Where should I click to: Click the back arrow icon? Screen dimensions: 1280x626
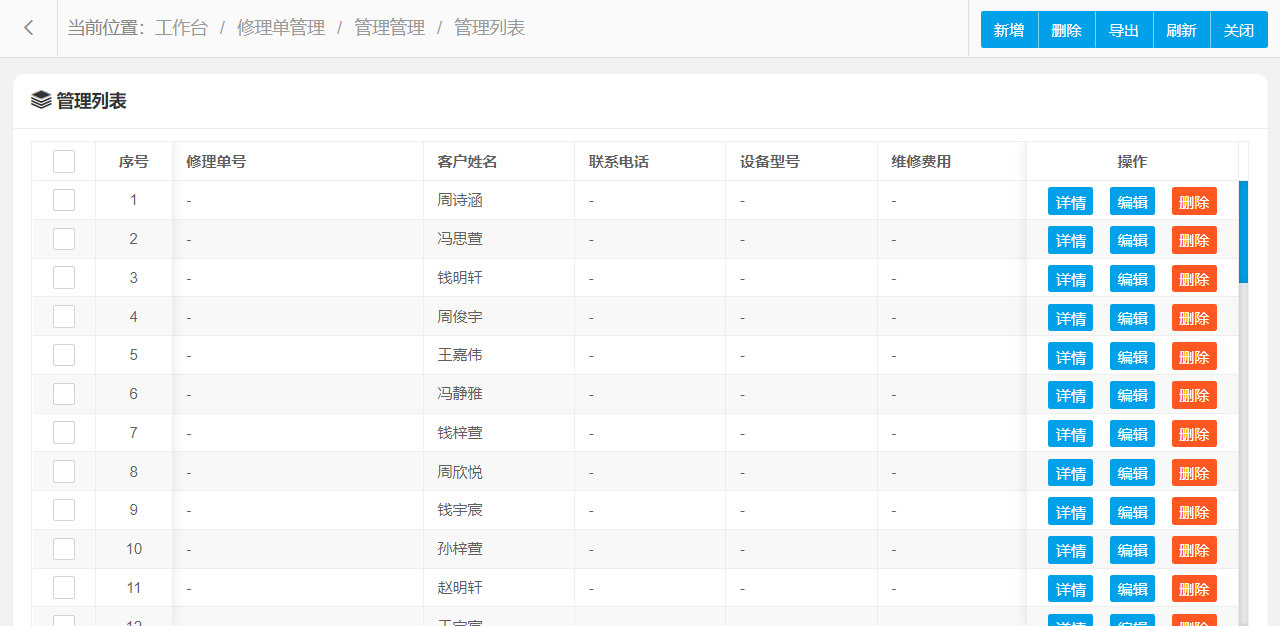[29, 28]
